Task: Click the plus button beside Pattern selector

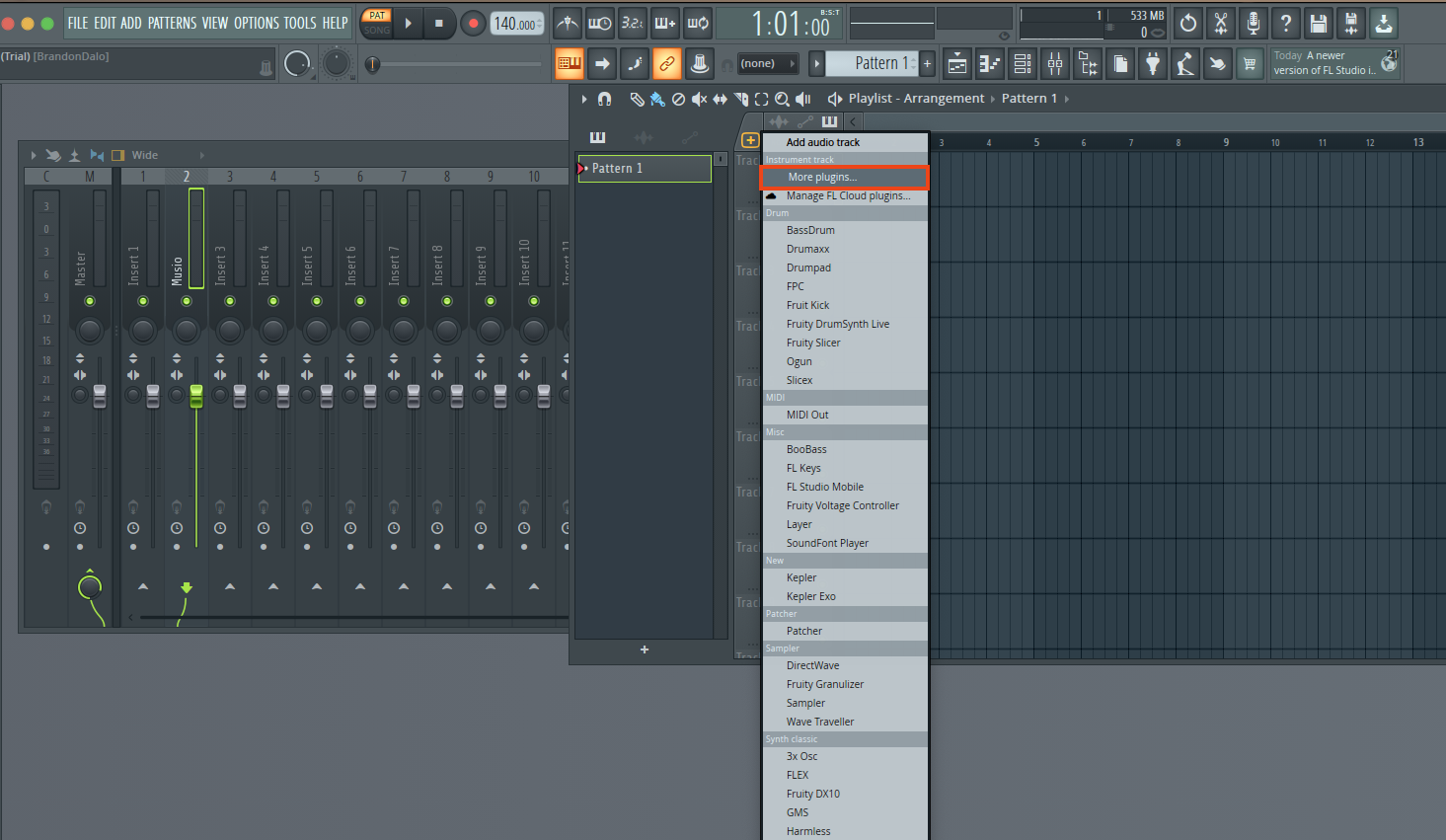Action: [927, 63]
